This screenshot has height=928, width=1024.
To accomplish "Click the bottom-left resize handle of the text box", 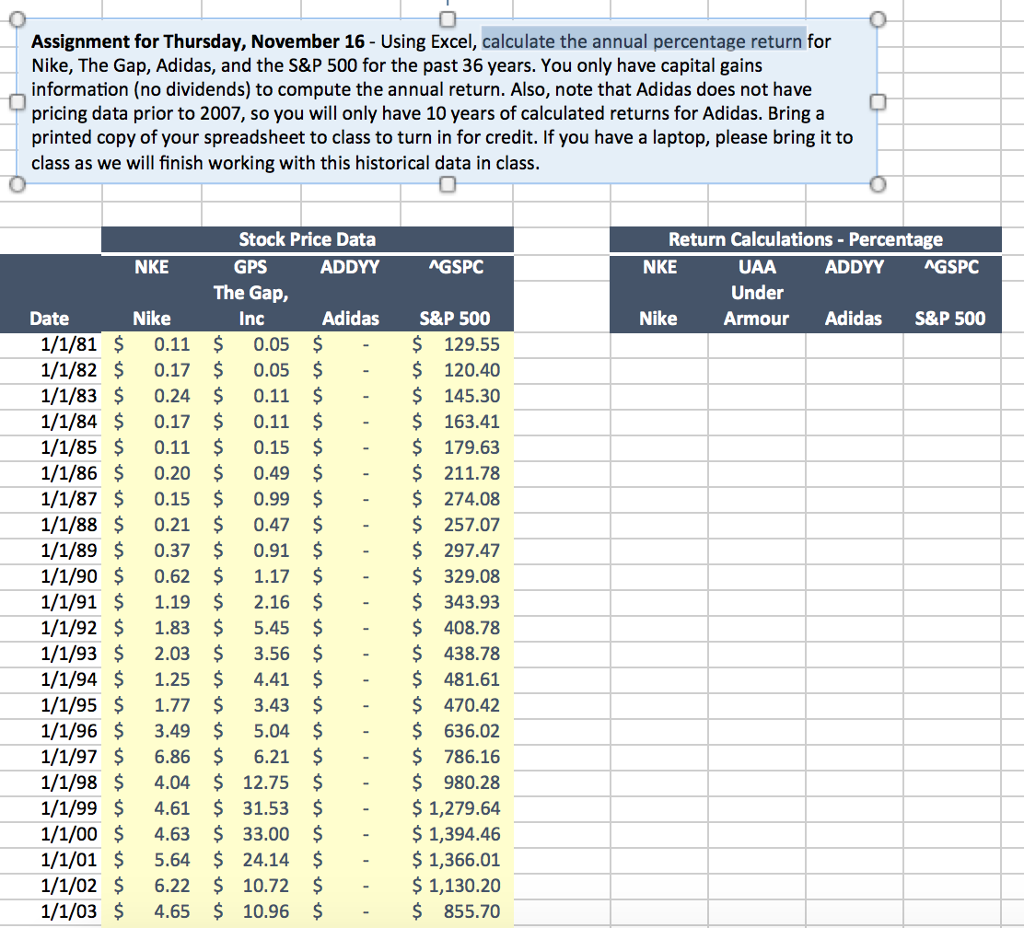I will [16, 184].
